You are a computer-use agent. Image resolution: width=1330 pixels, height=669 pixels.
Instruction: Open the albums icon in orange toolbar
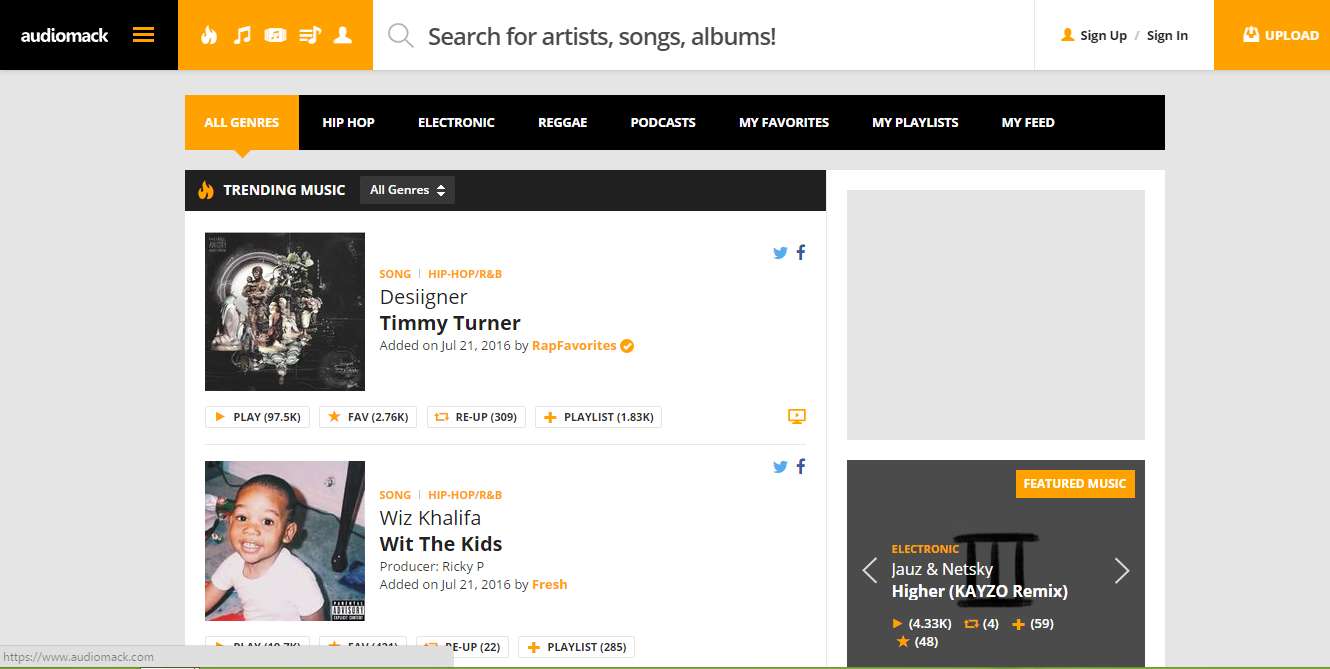[x=276, y=35]
